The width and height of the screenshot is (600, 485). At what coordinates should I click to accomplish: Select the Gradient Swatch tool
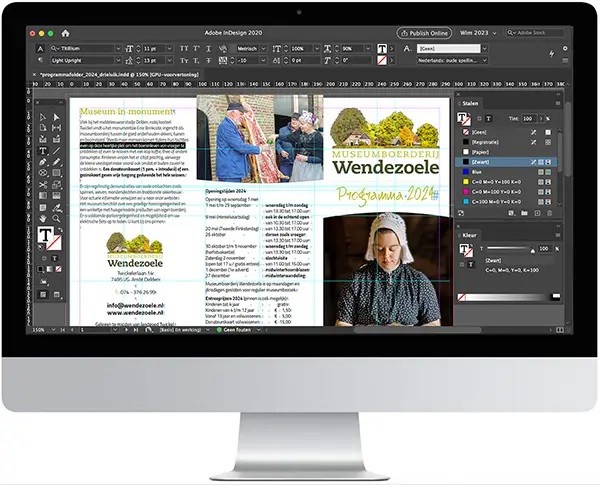42,196
